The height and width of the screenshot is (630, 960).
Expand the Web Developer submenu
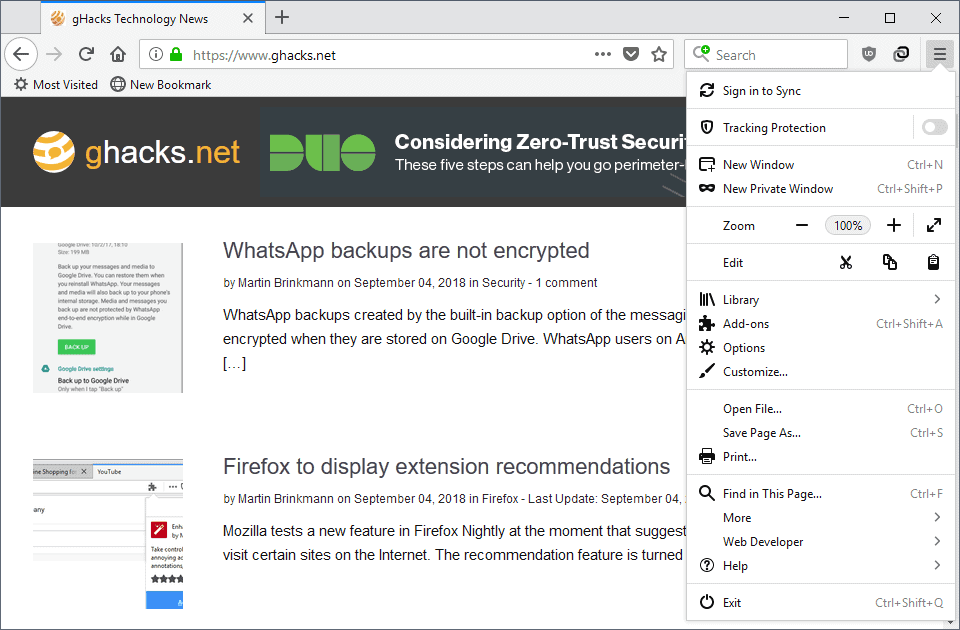764,541
